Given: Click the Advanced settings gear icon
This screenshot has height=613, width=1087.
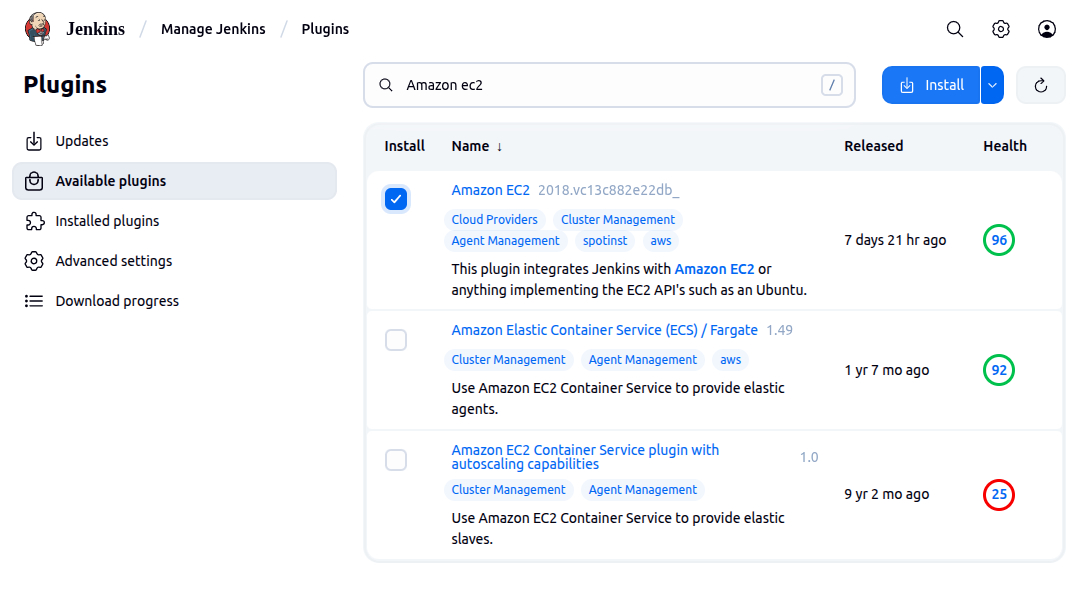Looking at the screenshot, I should (x=34, y=261).
